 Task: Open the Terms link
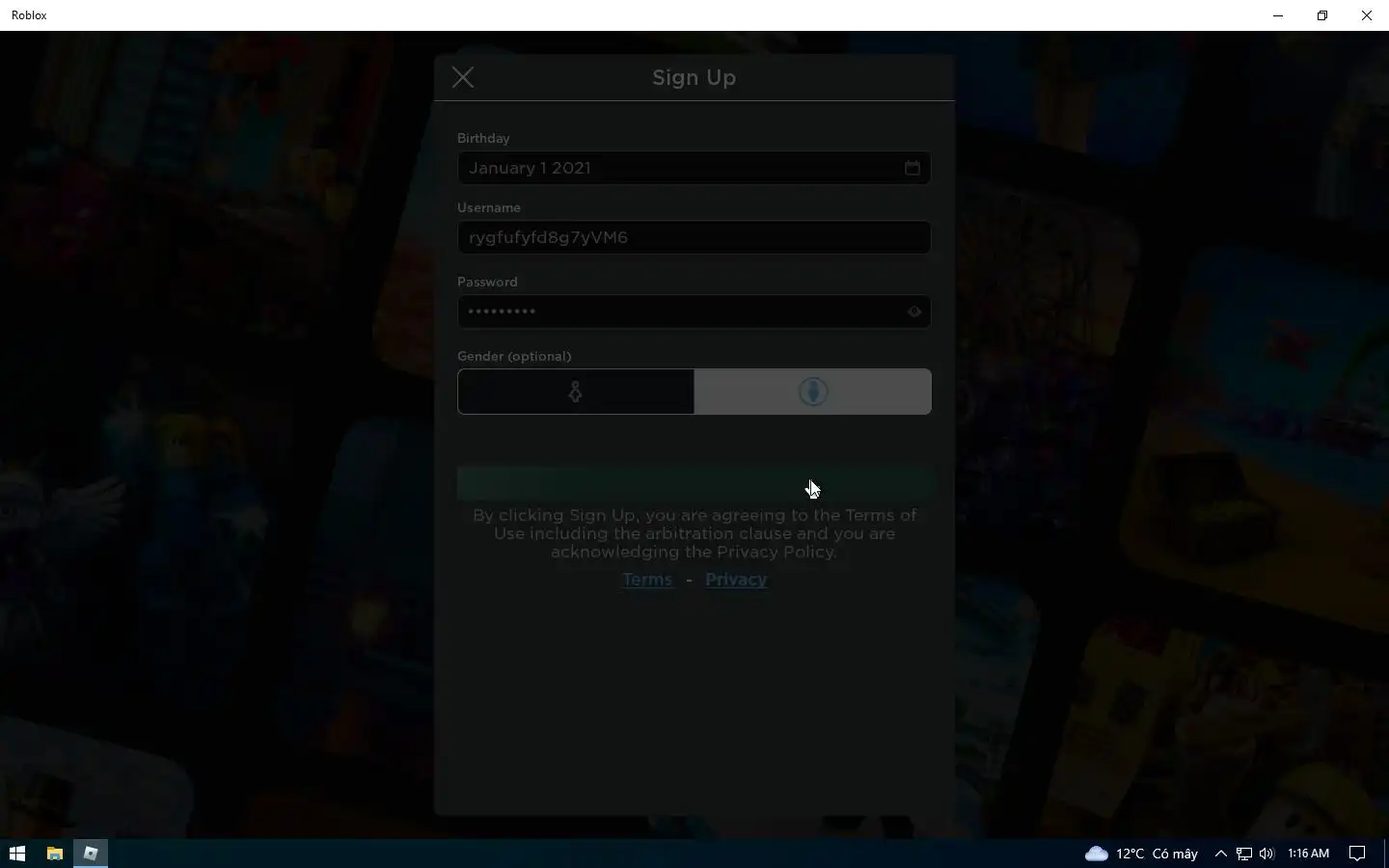point(647,580)
